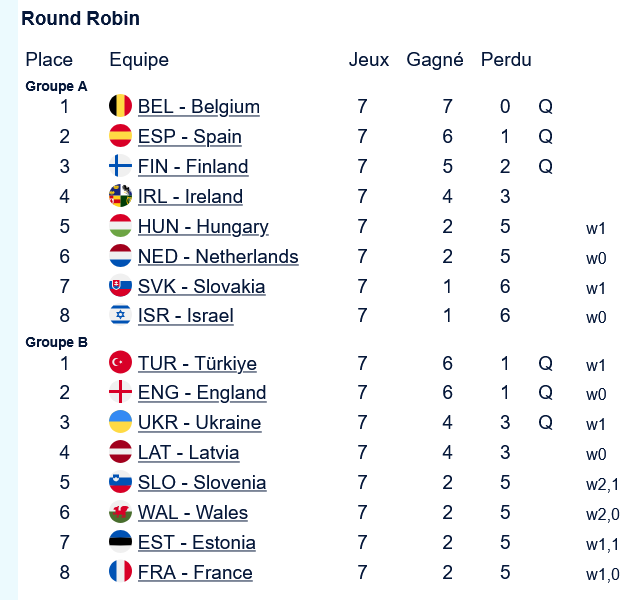Open the NED - Netherlands team link
634x600 pixels.
point(218,256)
